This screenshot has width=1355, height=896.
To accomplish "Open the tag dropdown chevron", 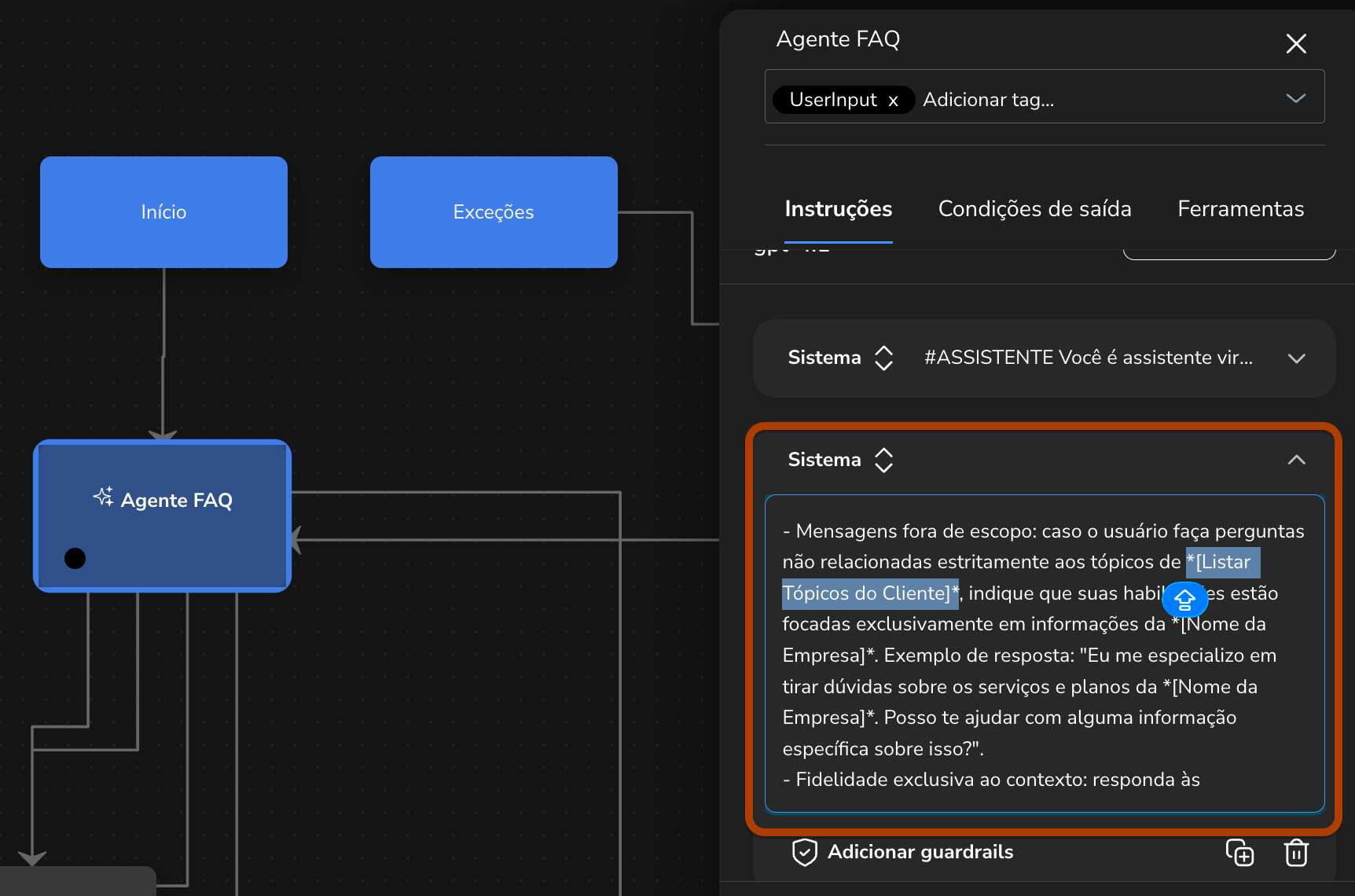I will 1295,98.
